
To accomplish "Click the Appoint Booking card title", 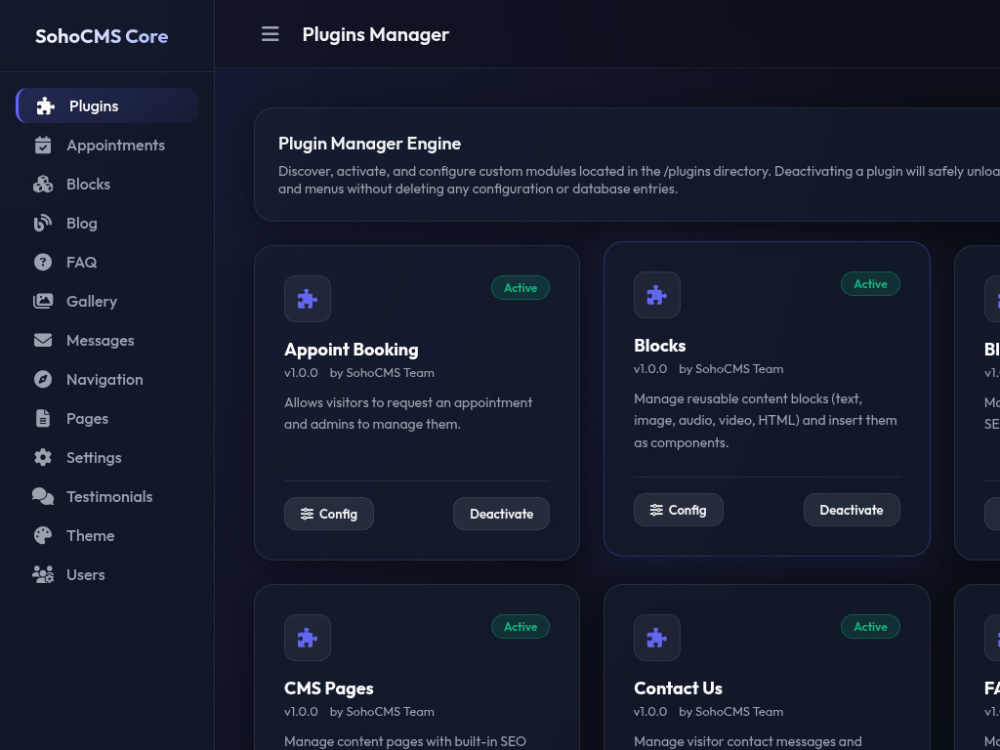I will point(351,349).
